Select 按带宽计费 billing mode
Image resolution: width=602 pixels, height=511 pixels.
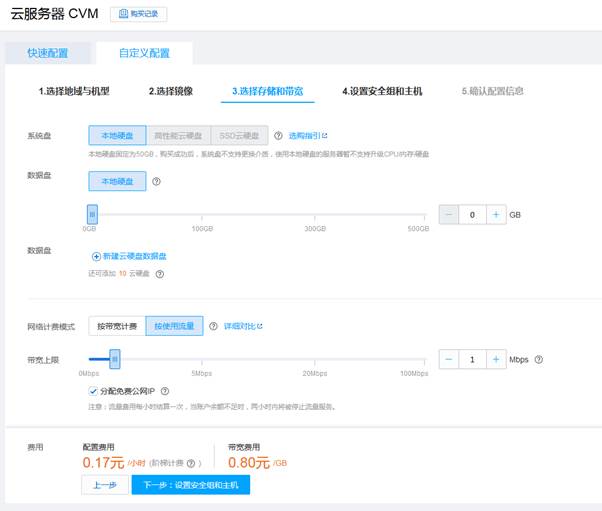point(117,326)
